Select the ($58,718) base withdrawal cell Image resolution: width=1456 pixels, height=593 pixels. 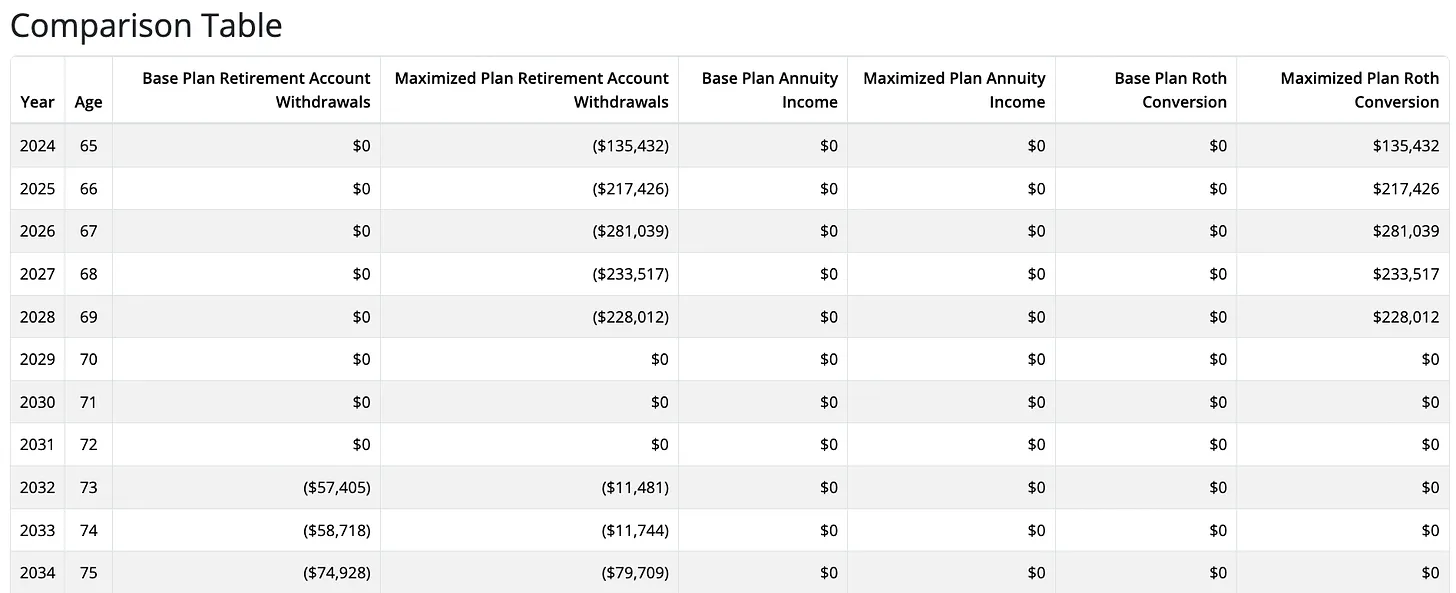tap(336, 531)
